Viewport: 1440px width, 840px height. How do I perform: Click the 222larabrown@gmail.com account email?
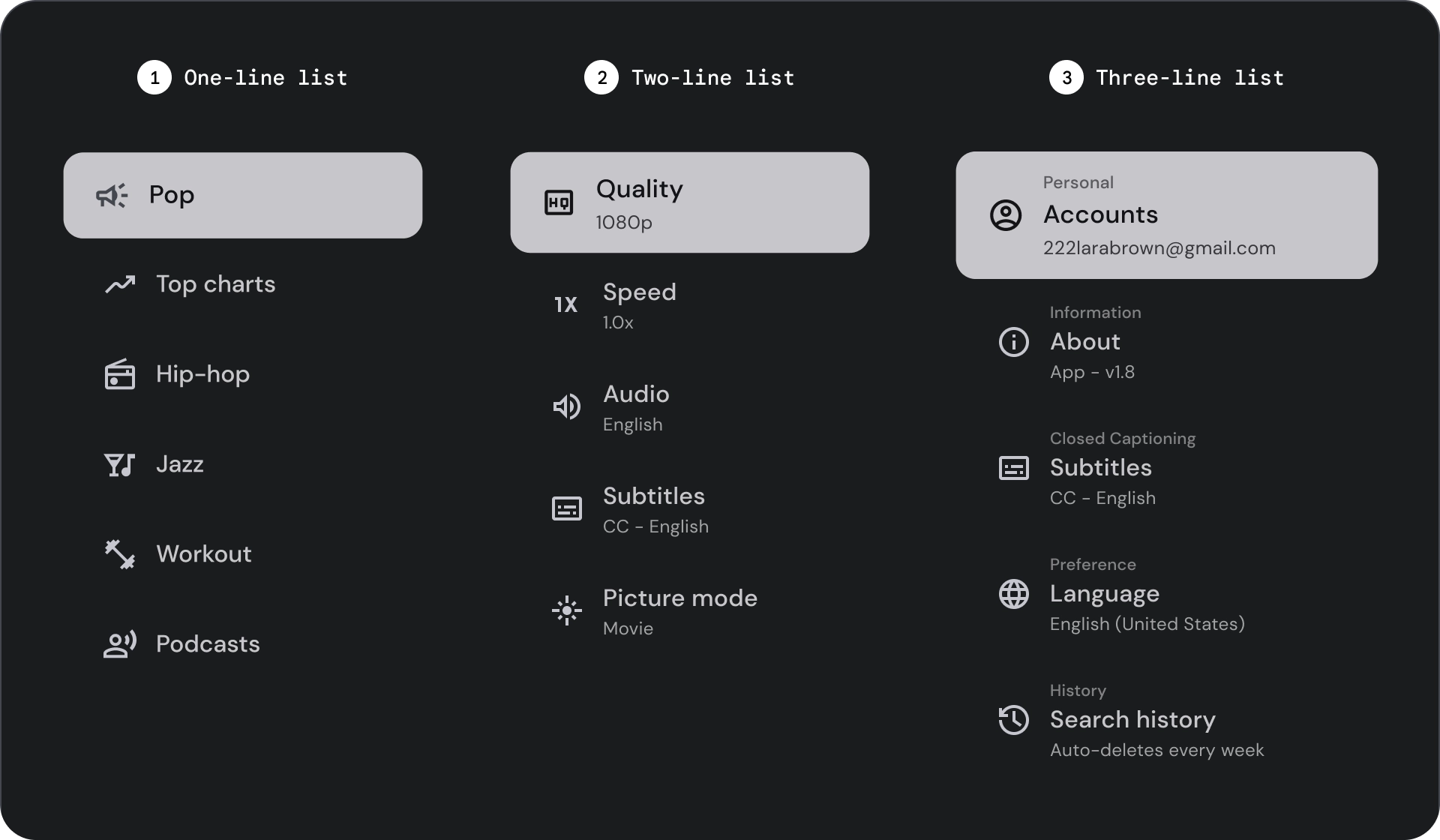(x=1160, y=248)
